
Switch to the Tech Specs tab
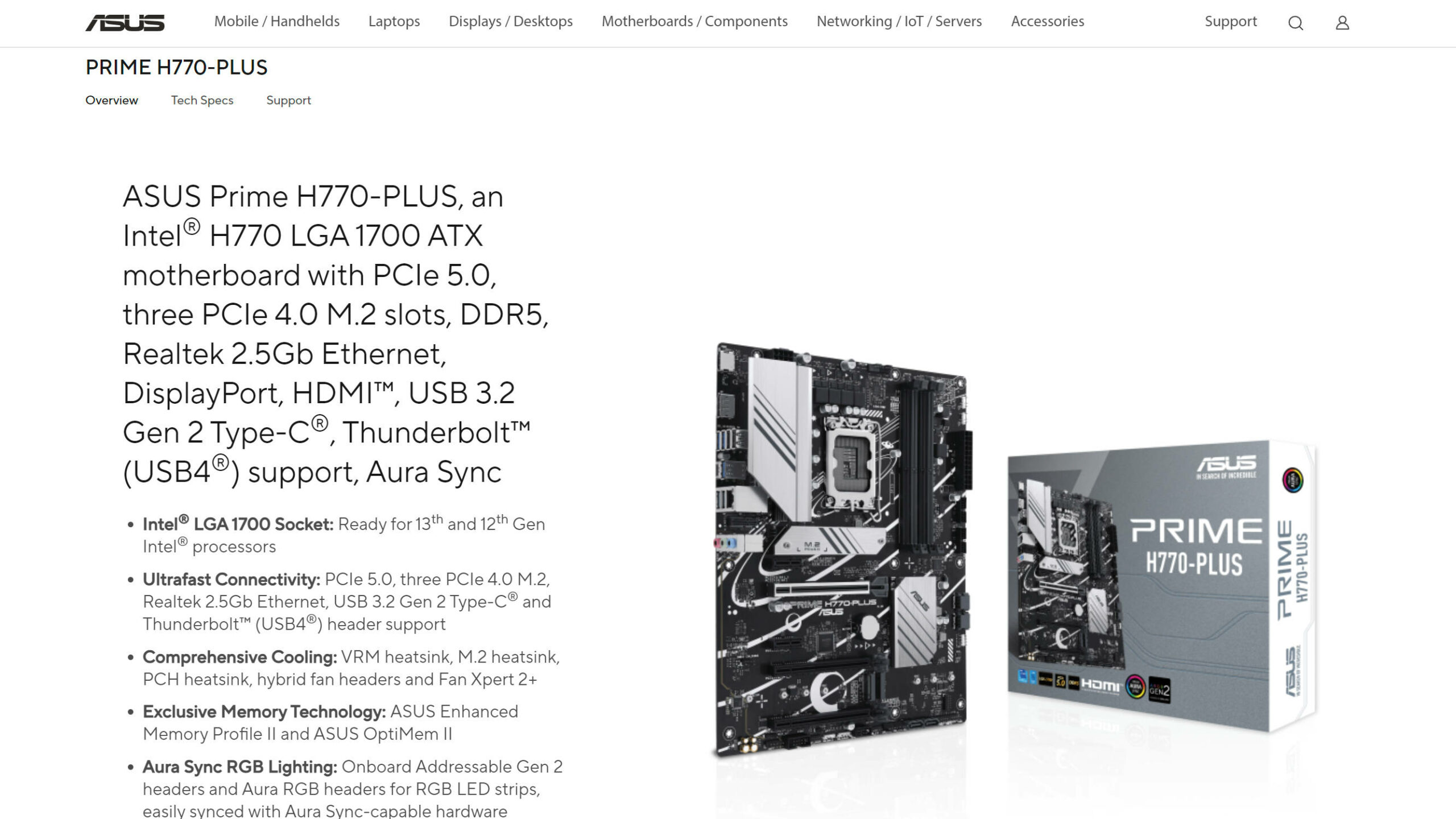click(x=202, y=100)
